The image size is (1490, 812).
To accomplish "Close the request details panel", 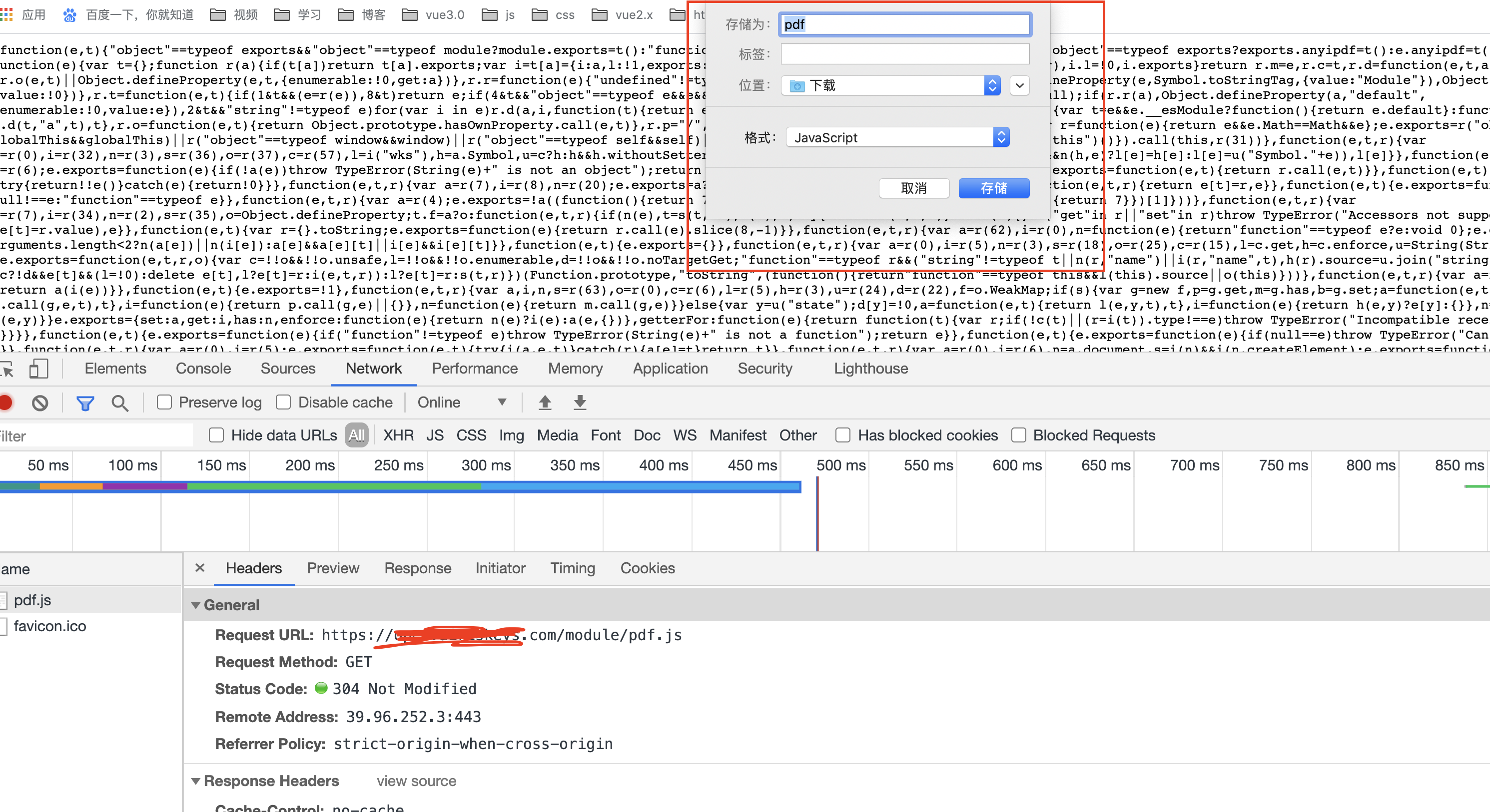I will pyautogui.click(x=199, y=568).
